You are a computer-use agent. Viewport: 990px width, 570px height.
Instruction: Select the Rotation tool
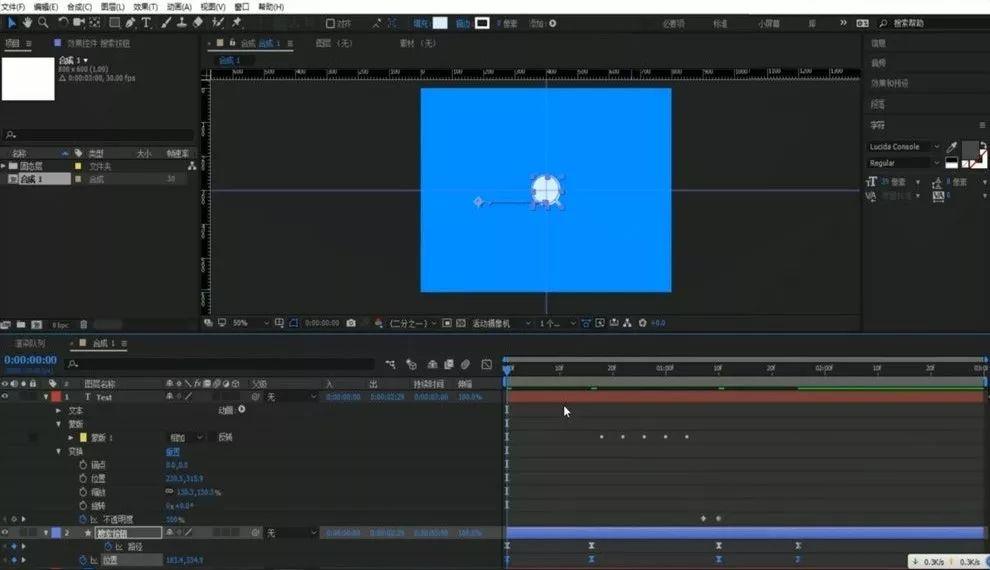point(63,23)
